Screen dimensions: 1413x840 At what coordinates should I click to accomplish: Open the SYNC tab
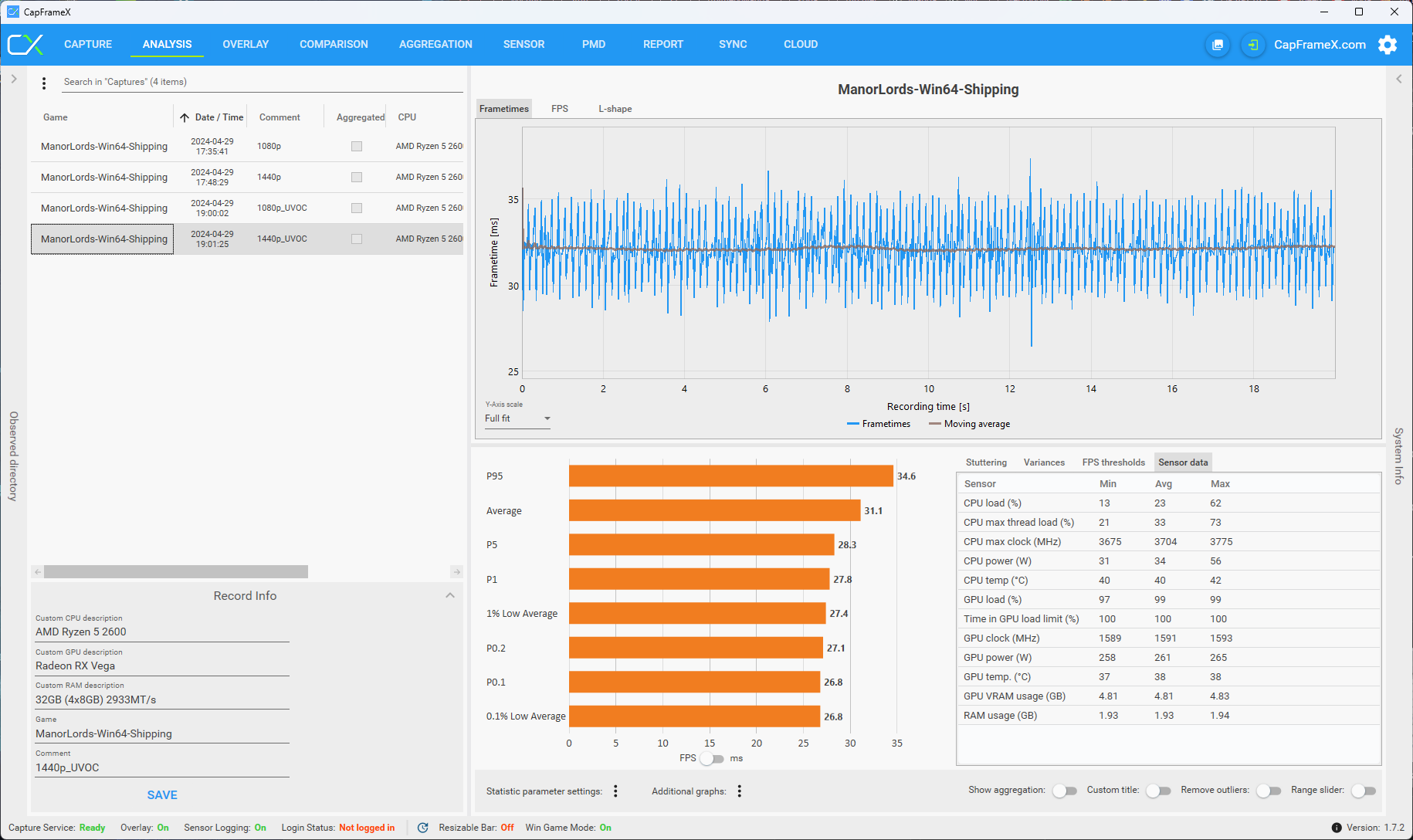(733, 45)
